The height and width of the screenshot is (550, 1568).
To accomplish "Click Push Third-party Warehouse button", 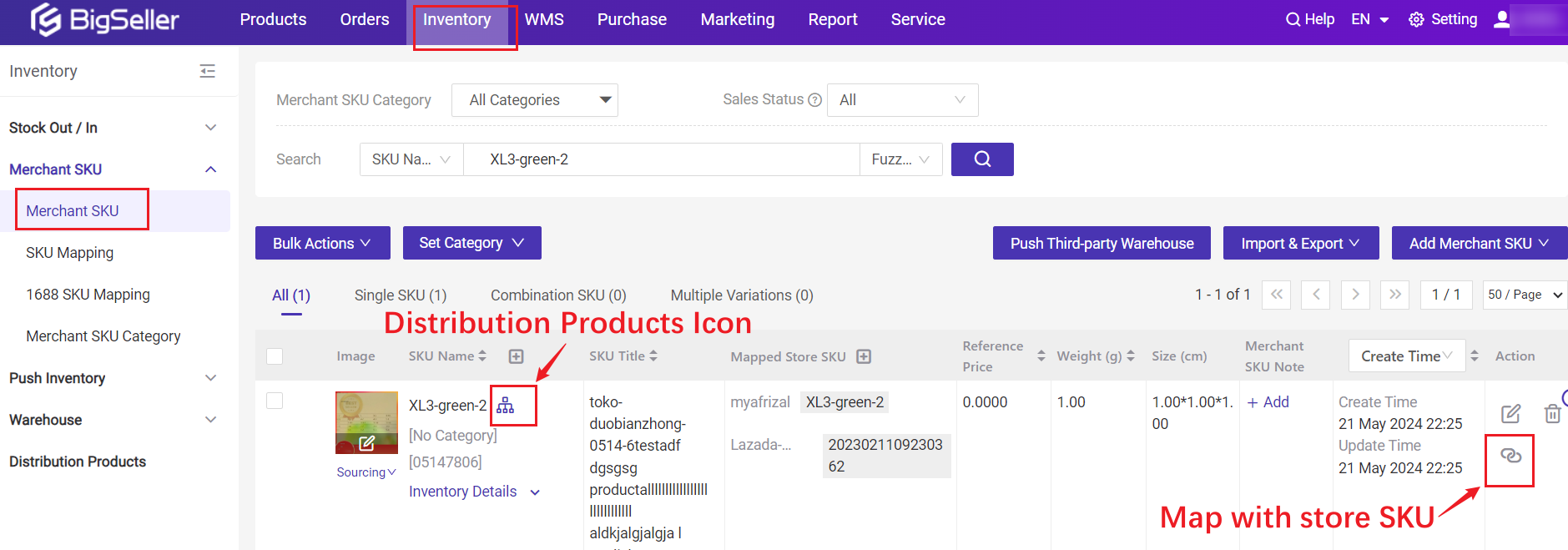I will (1102, 243).
